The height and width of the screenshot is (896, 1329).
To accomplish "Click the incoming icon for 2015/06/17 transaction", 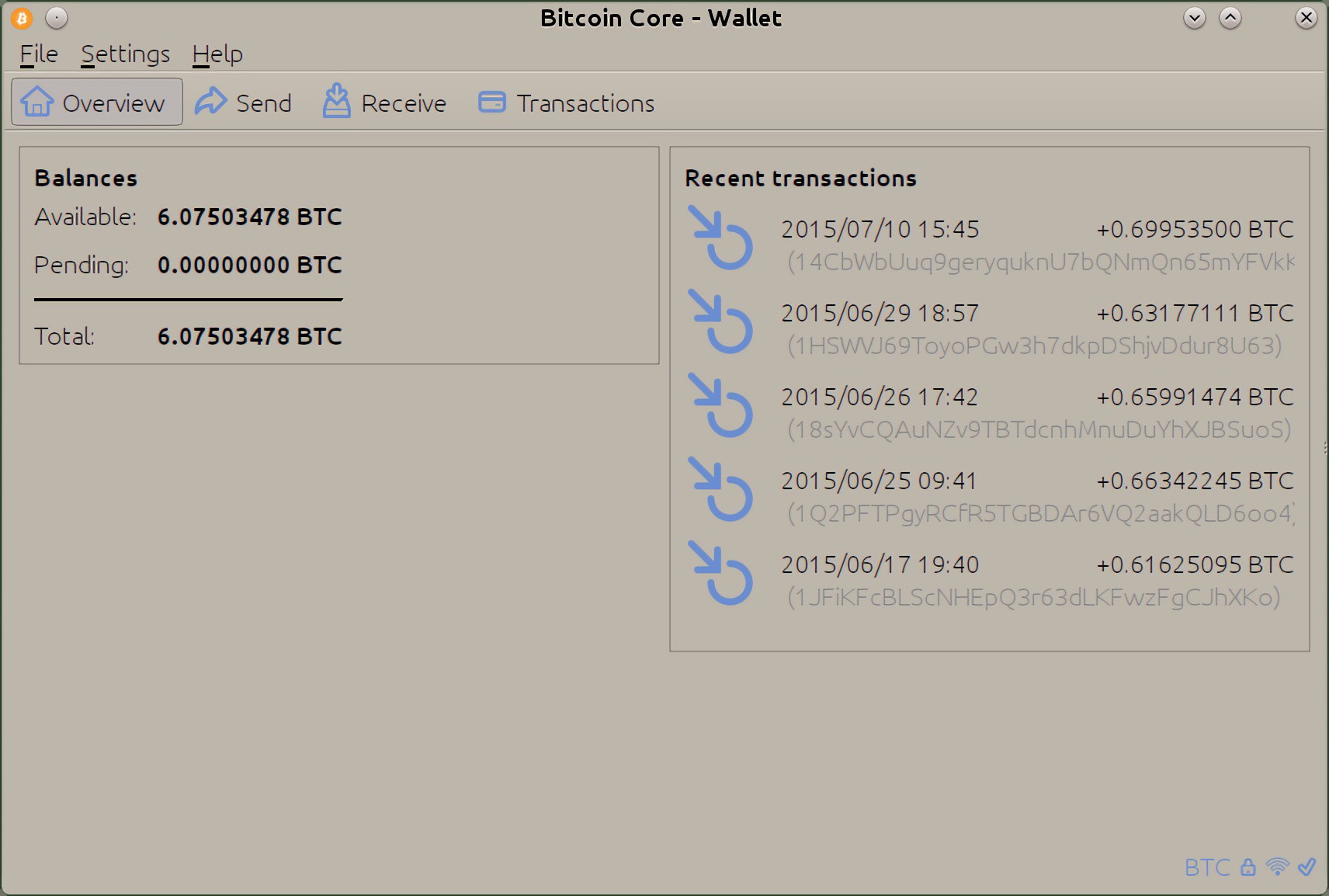I will coord(720,574).
